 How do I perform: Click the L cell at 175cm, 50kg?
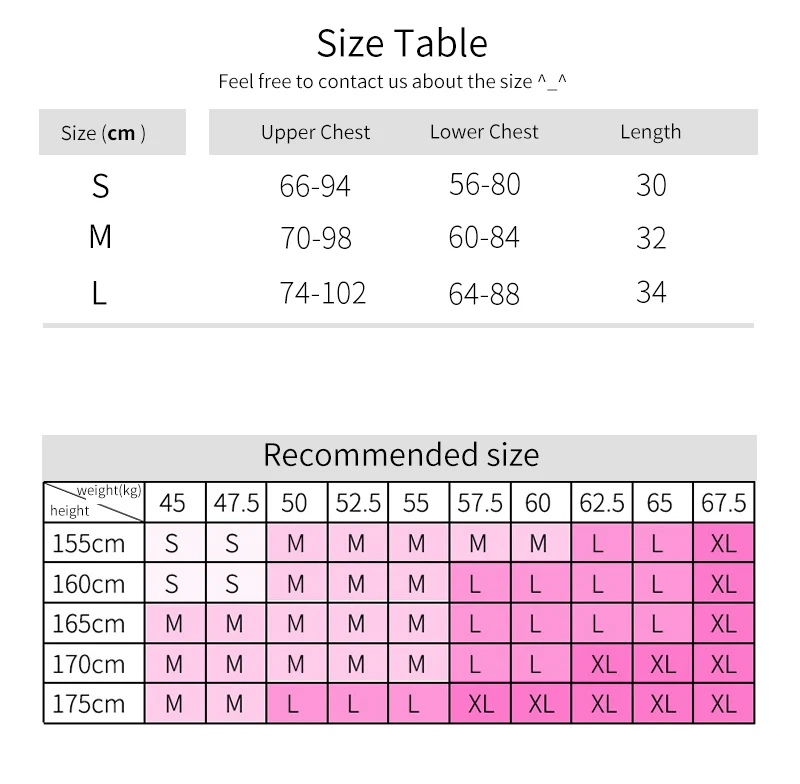296,703
